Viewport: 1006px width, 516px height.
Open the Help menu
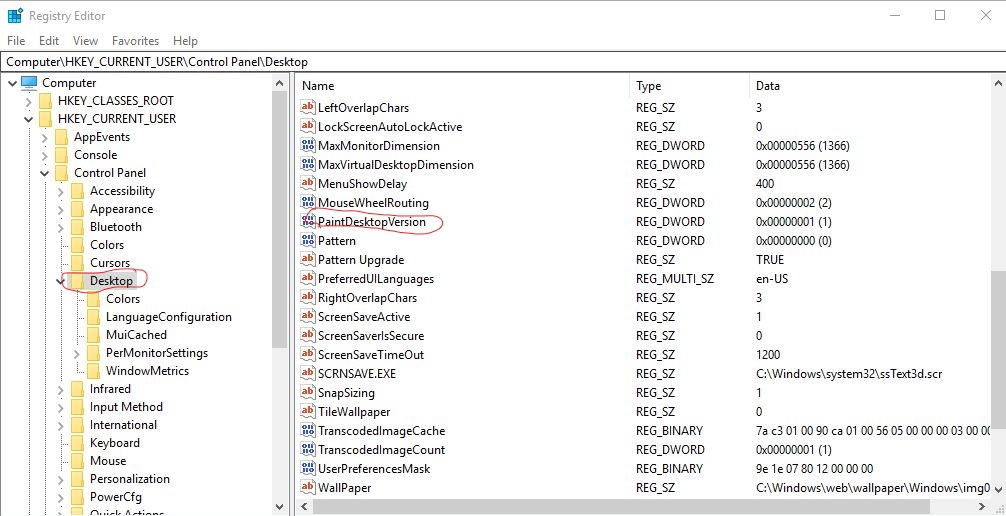pyautogui.click(x=185, y=40)
